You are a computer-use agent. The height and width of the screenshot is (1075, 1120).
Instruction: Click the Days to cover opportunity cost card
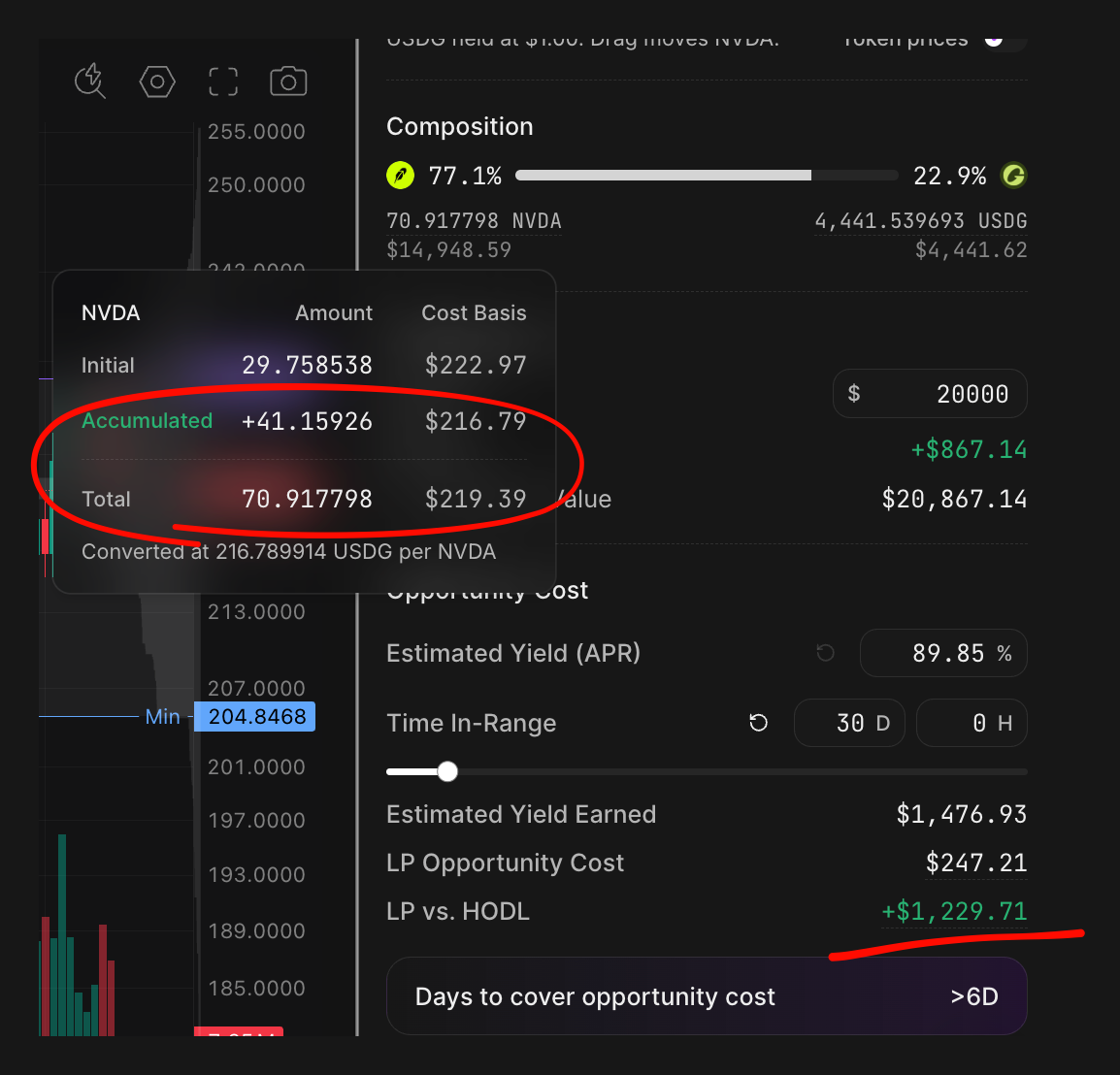[707, 996]
